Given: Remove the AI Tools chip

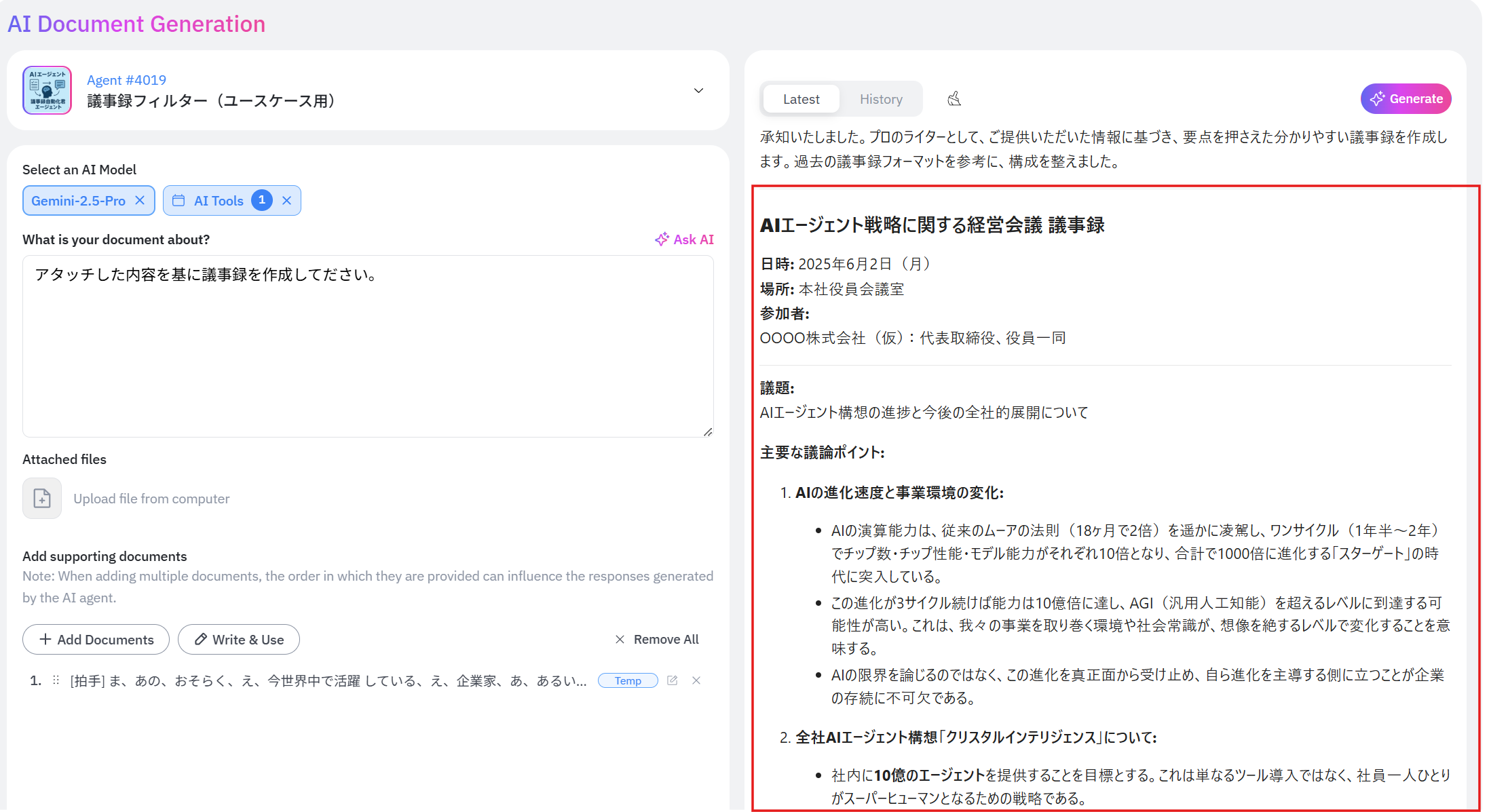Looking at the screenshot, I should [286, 201].
